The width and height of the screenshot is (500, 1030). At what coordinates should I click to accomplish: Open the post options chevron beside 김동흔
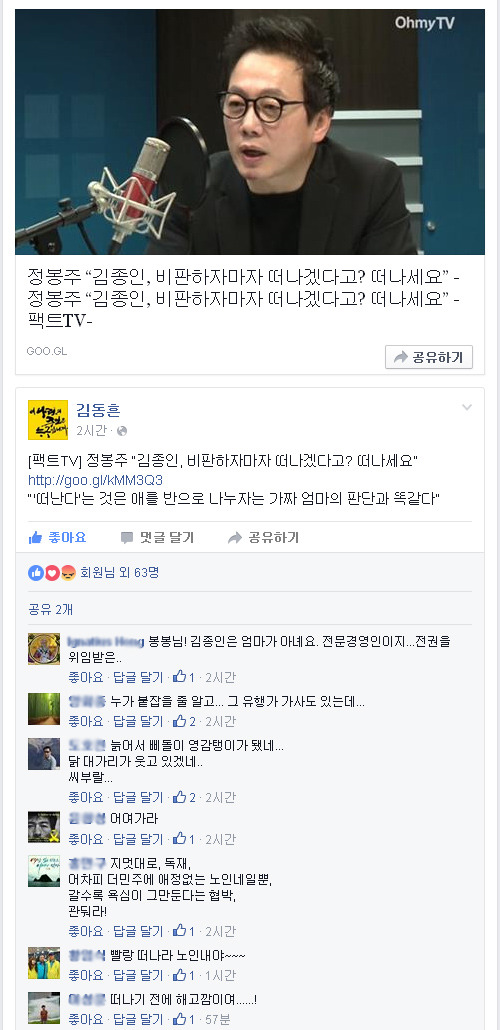click(467, 407)
